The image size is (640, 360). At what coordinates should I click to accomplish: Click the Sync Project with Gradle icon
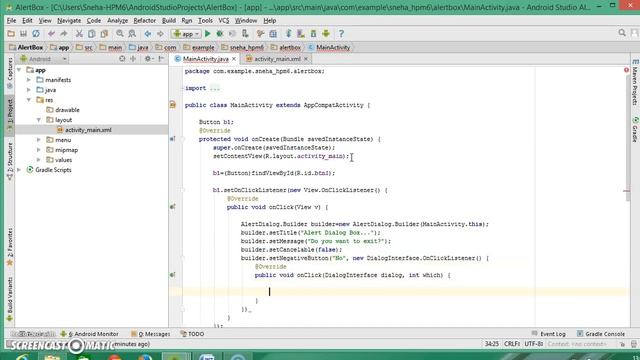[288, 34]
